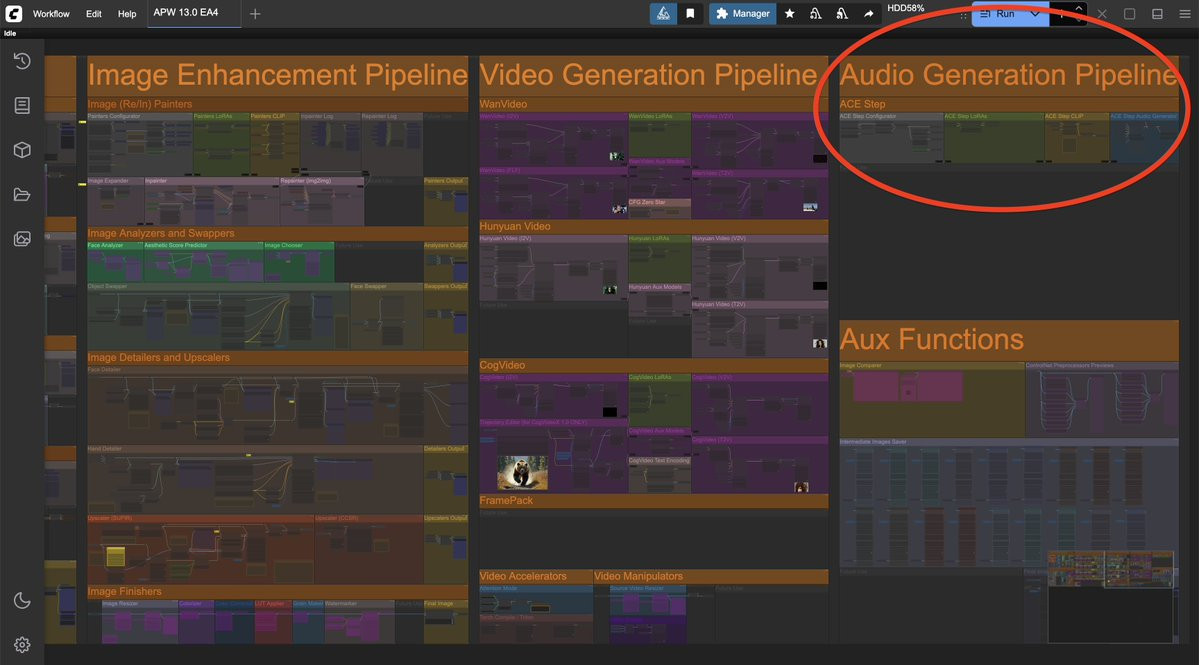Select the Aux Functions group title
The width and height of the screenshot is (1199, 665).
point(931,339)
